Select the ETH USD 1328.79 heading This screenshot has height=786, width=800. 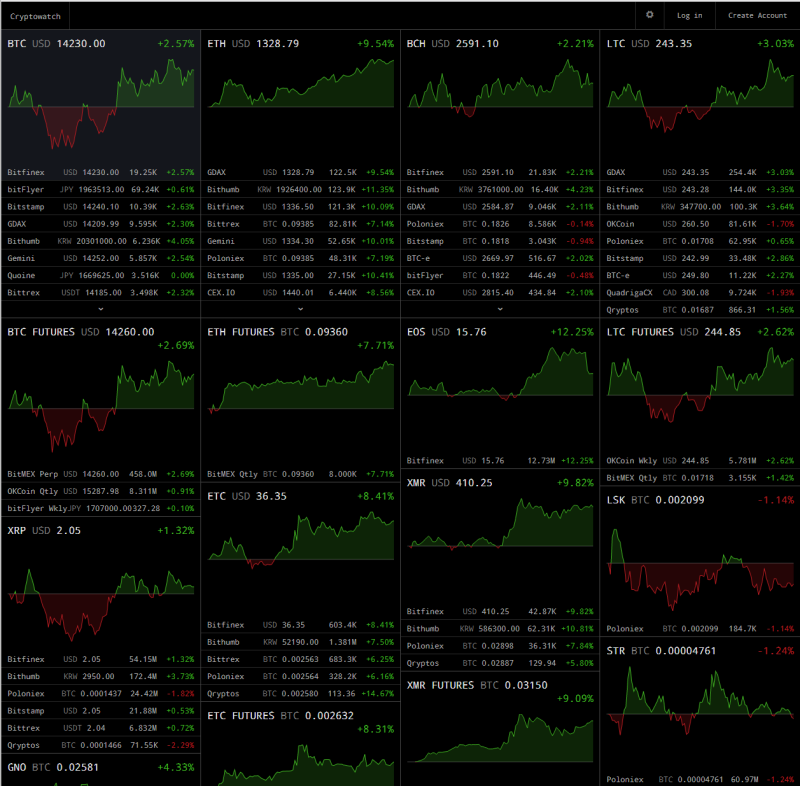tap(253, 43)
